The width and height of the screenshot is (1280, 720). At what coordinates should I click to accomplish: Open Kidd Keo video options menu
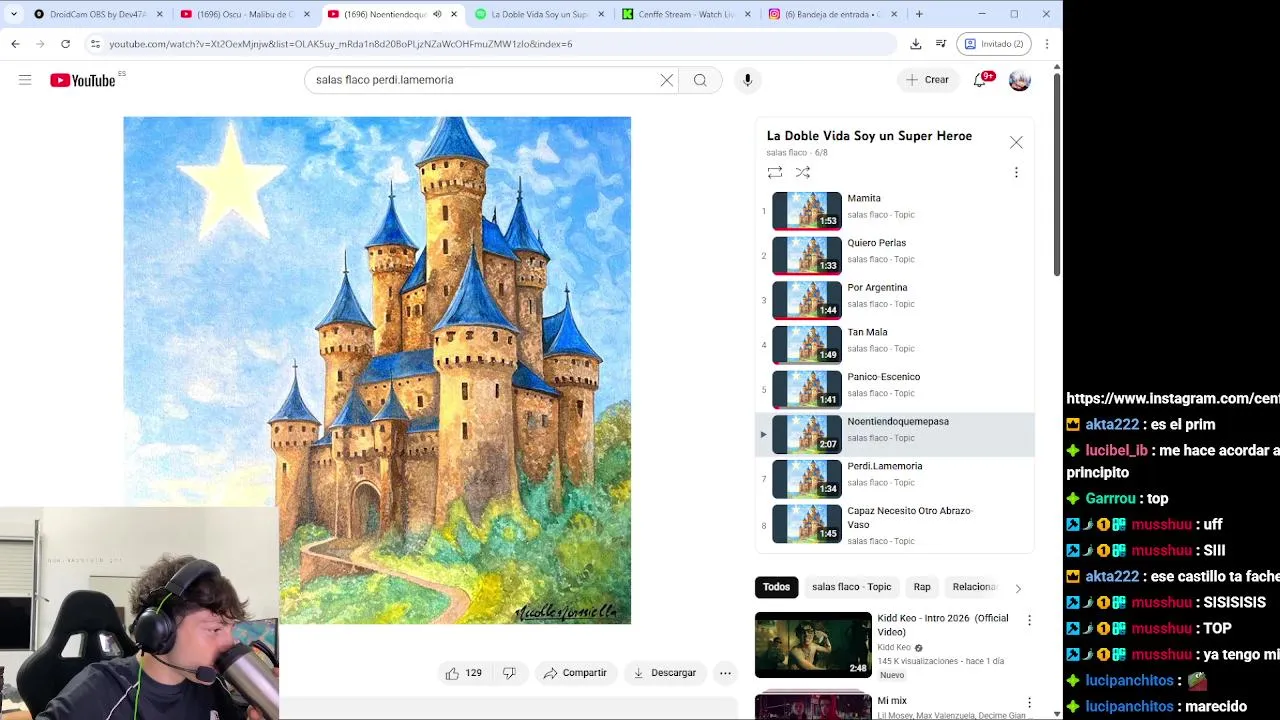tap(1029, 621)
